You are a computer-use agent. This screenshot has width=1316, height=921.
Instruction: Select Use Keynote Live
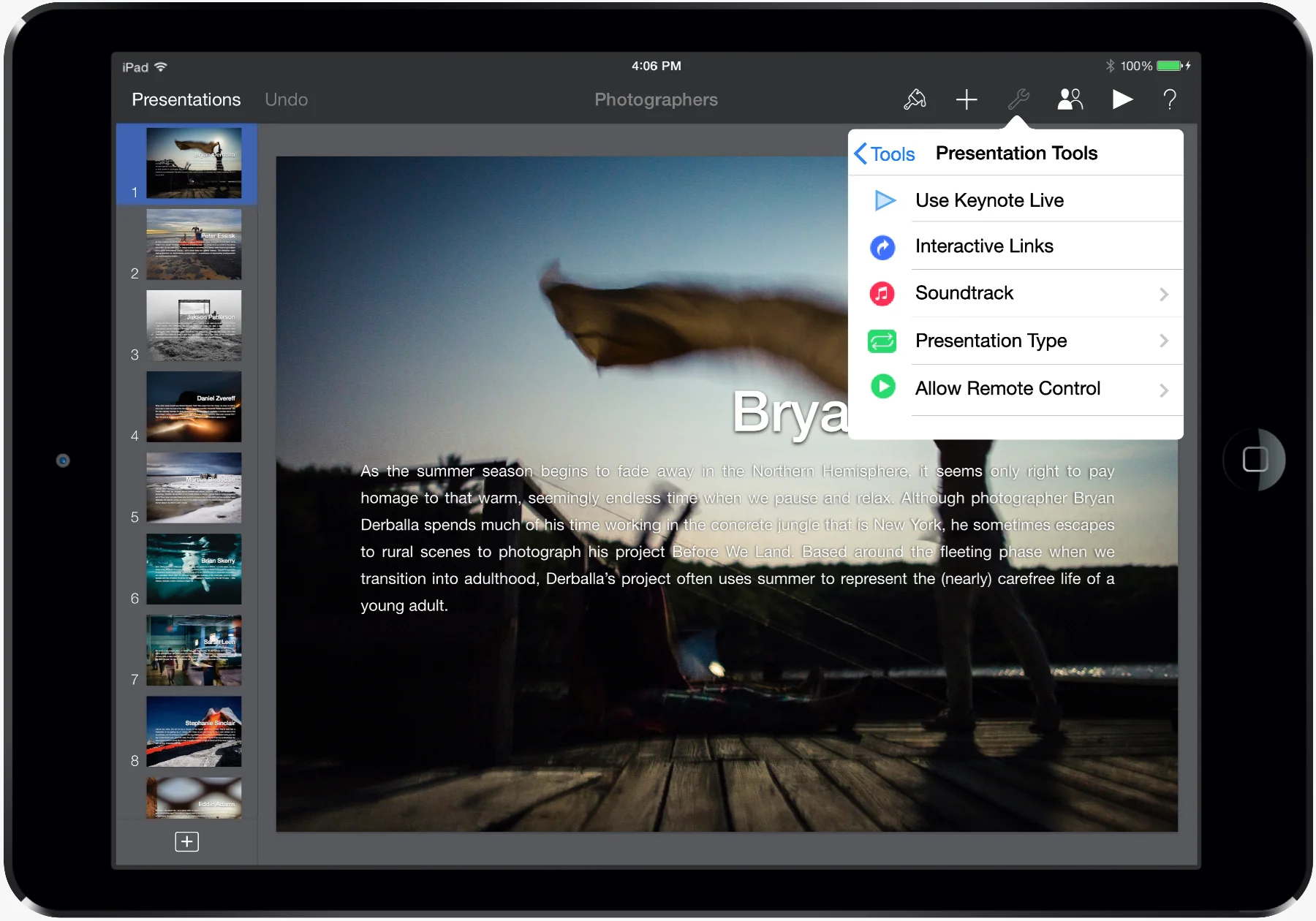tap(989, 200)
